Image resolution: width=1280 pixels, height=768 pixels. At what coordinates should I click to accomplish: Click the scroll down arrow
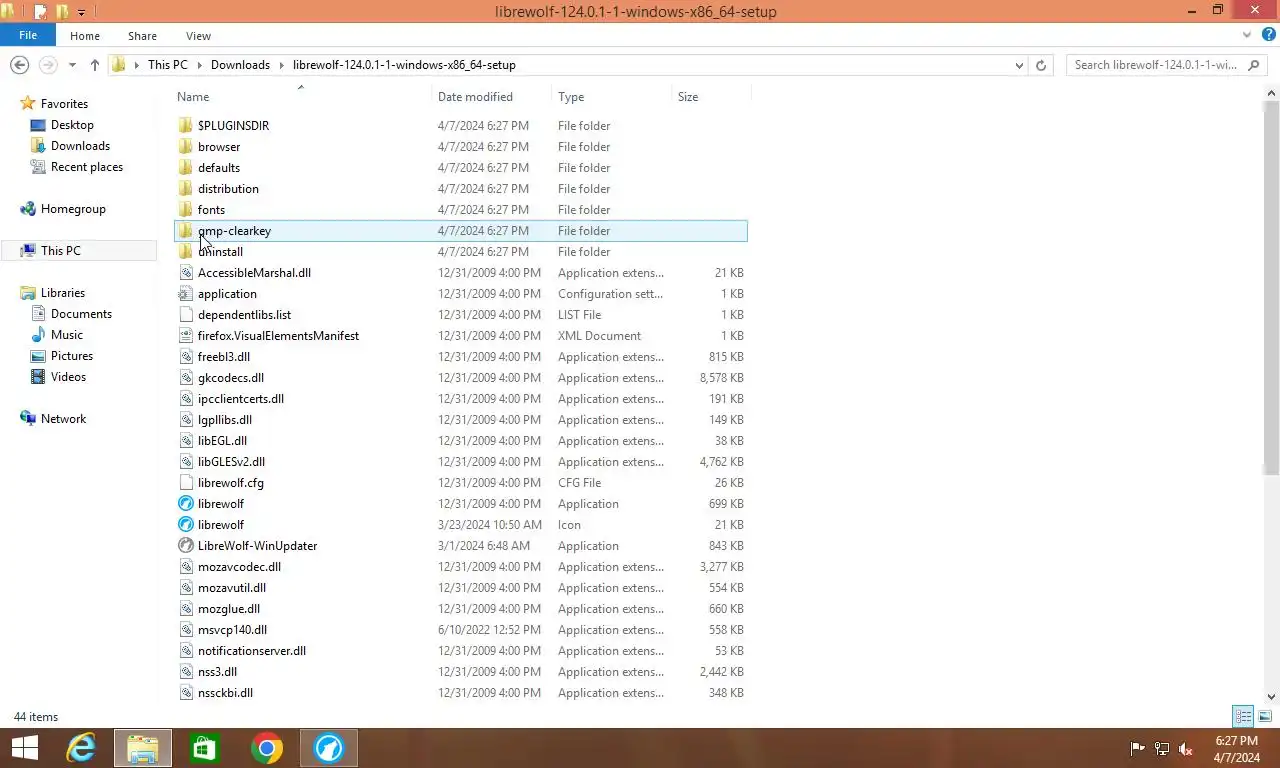click(1272, 697)
